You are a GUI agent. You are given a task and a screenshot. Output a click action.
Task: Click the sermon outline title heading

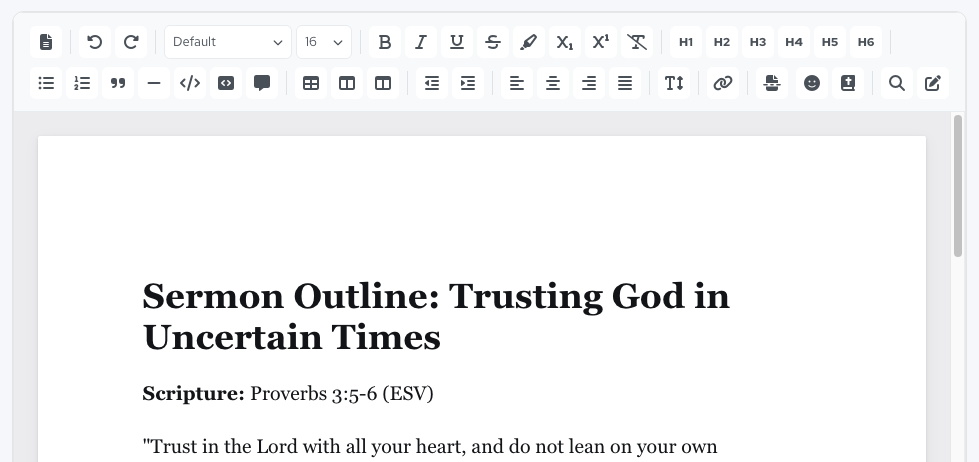(x=436, y=317)
